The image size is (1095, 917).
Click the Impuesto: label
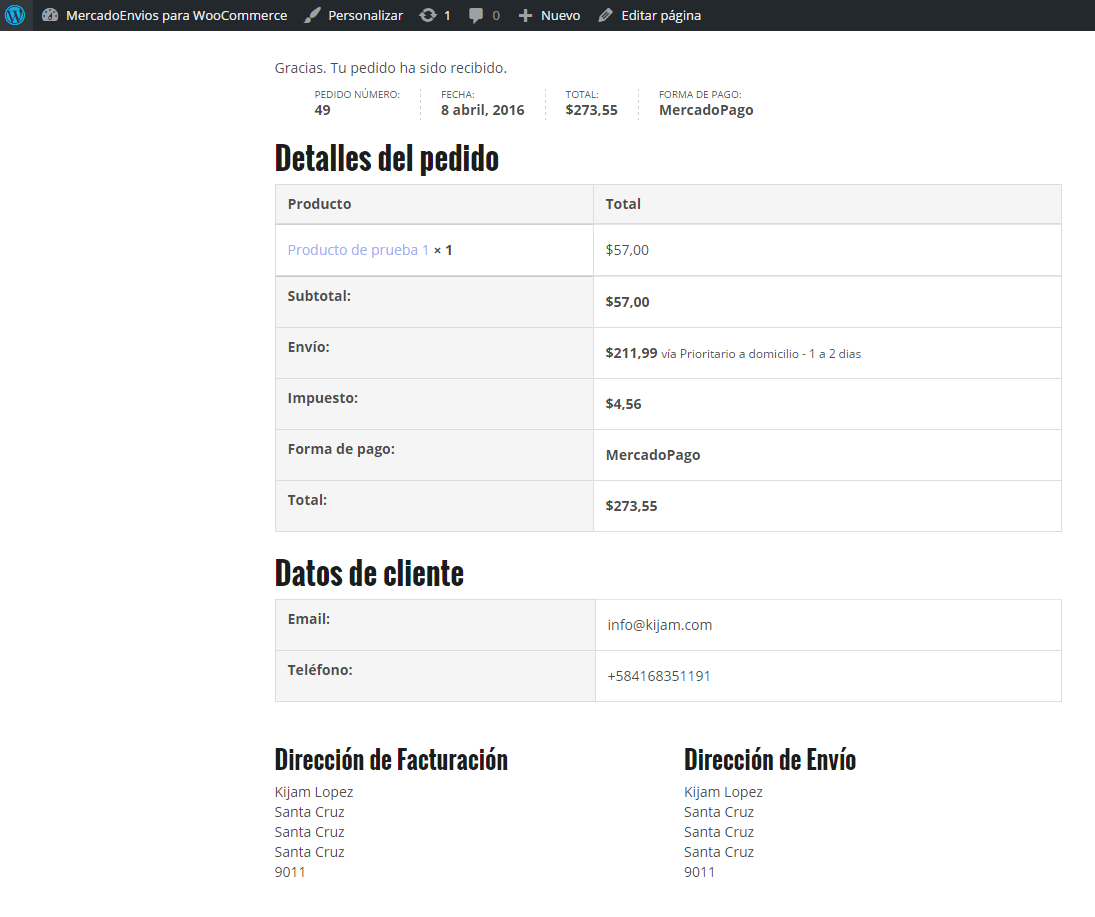tap(323, 398)
